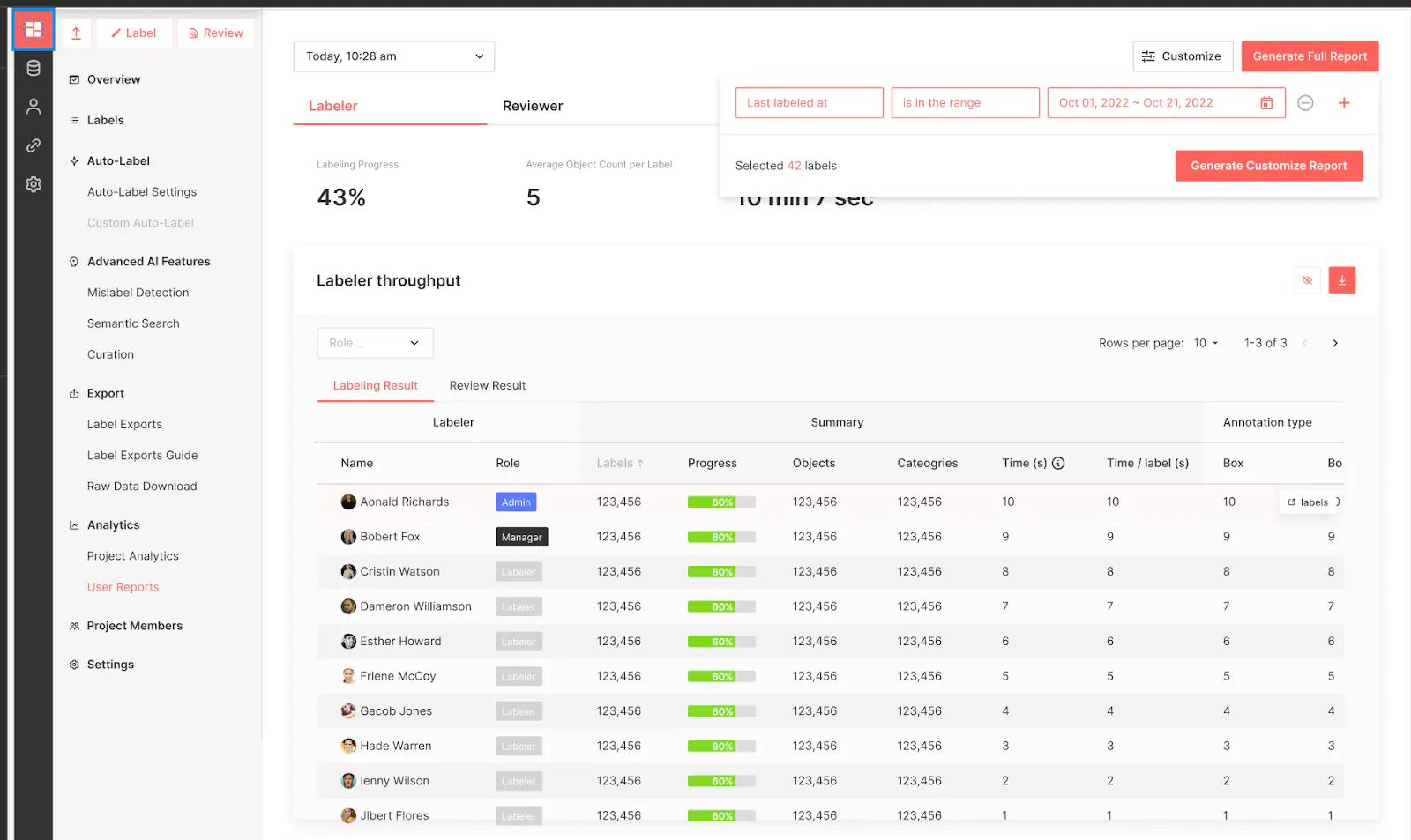The image size is (1411, 840).
Task: Click the upload arrow icon button
Action: click(x=76, y=33)
